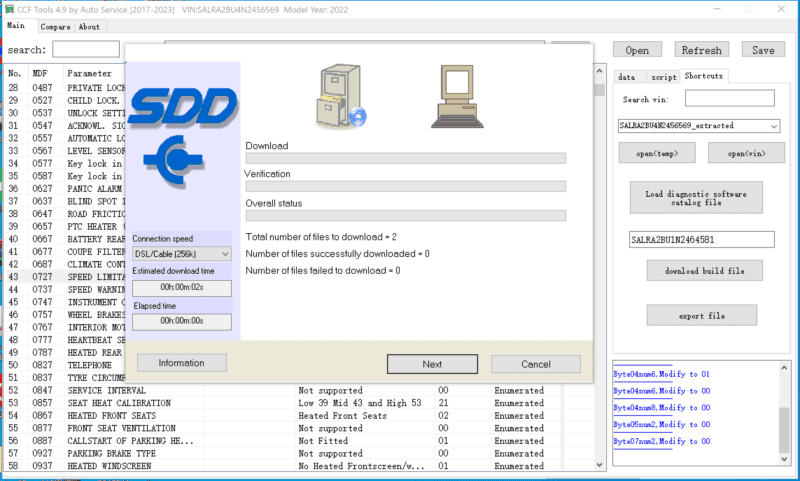
Task: Click Load diagnostic software catalog file
Action: pos(696,198)
